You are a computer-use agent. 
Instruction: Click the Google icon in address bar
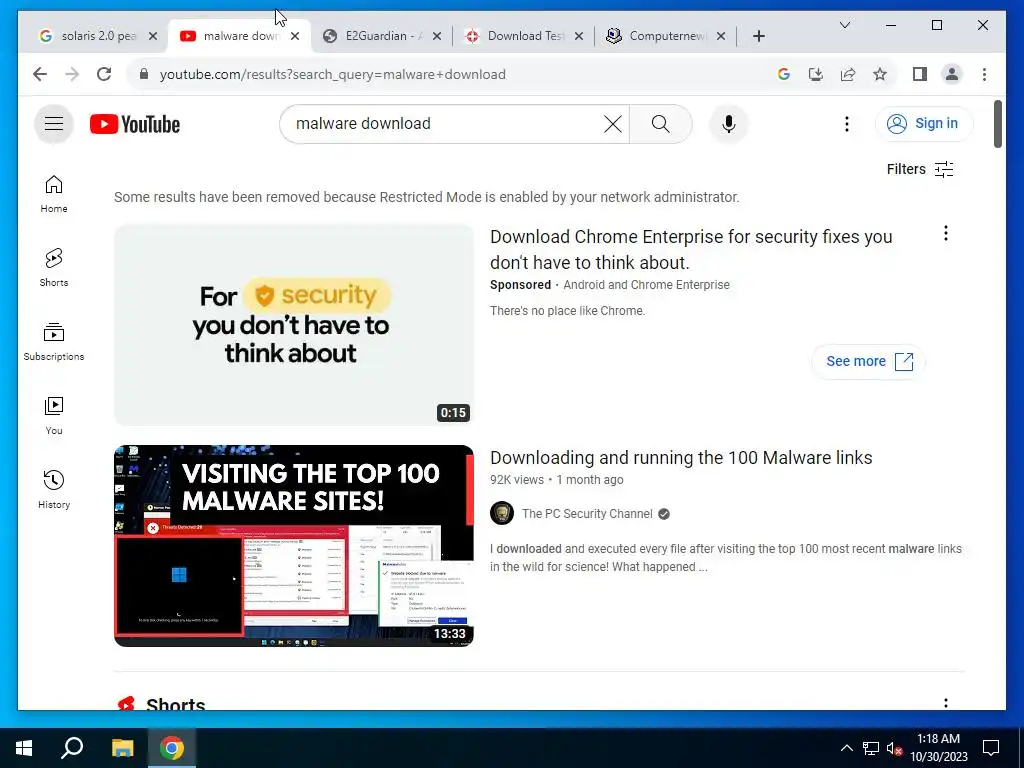[784, 74]
